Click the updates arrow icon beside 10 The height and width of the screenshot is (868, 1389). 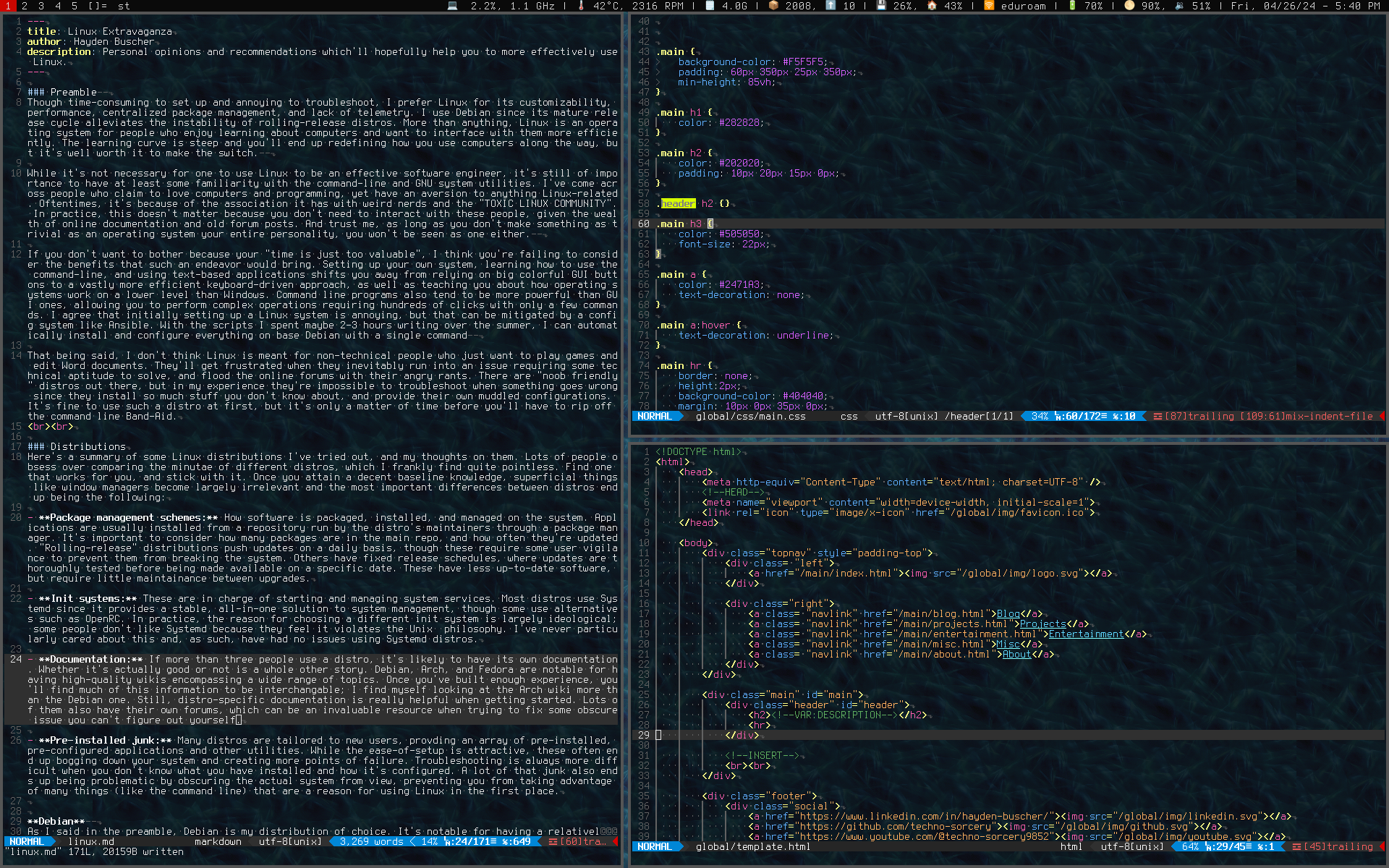click(831, 5)
